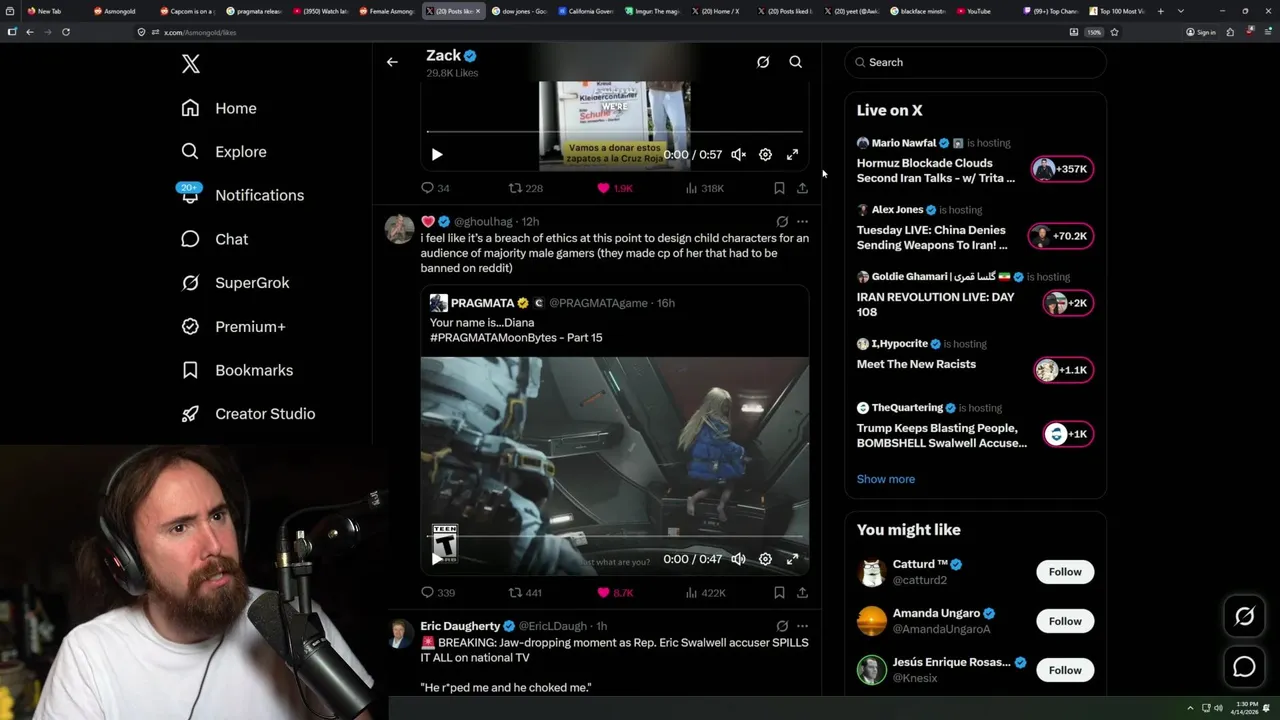Open the @PRAGMATAgame handle link
The width and height of the screenshot is (1280, 720).
pos(598,303)
